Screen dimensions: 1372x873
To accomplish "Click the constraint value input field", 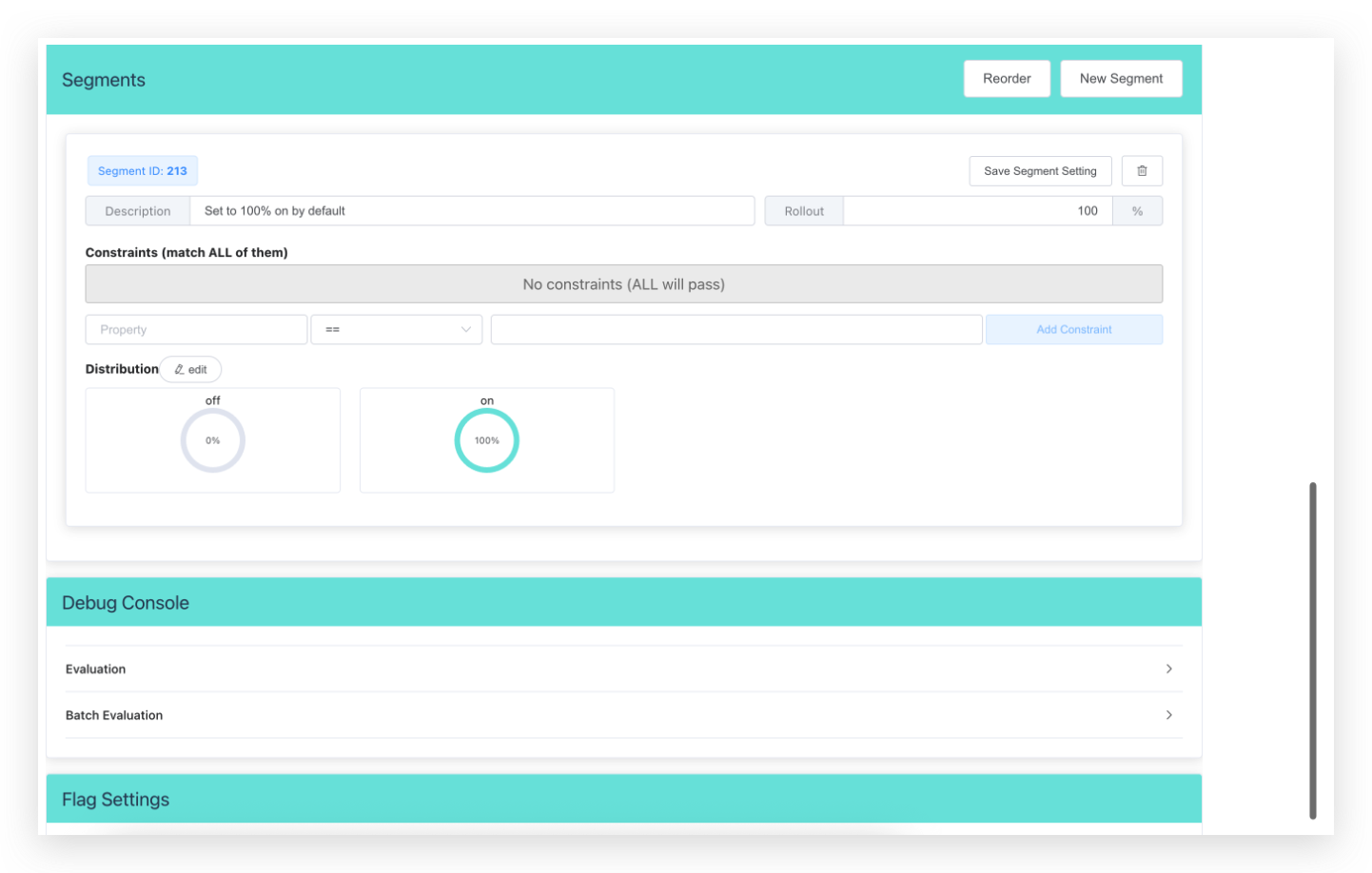I will pyautogui.click(x=736, y=330).
